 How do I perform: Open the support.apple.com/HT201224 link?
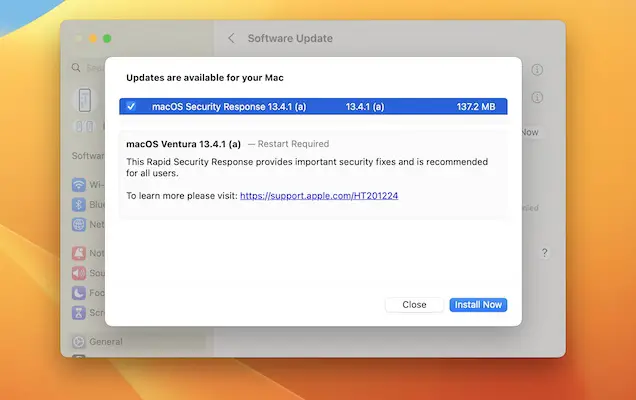[319, 196]
